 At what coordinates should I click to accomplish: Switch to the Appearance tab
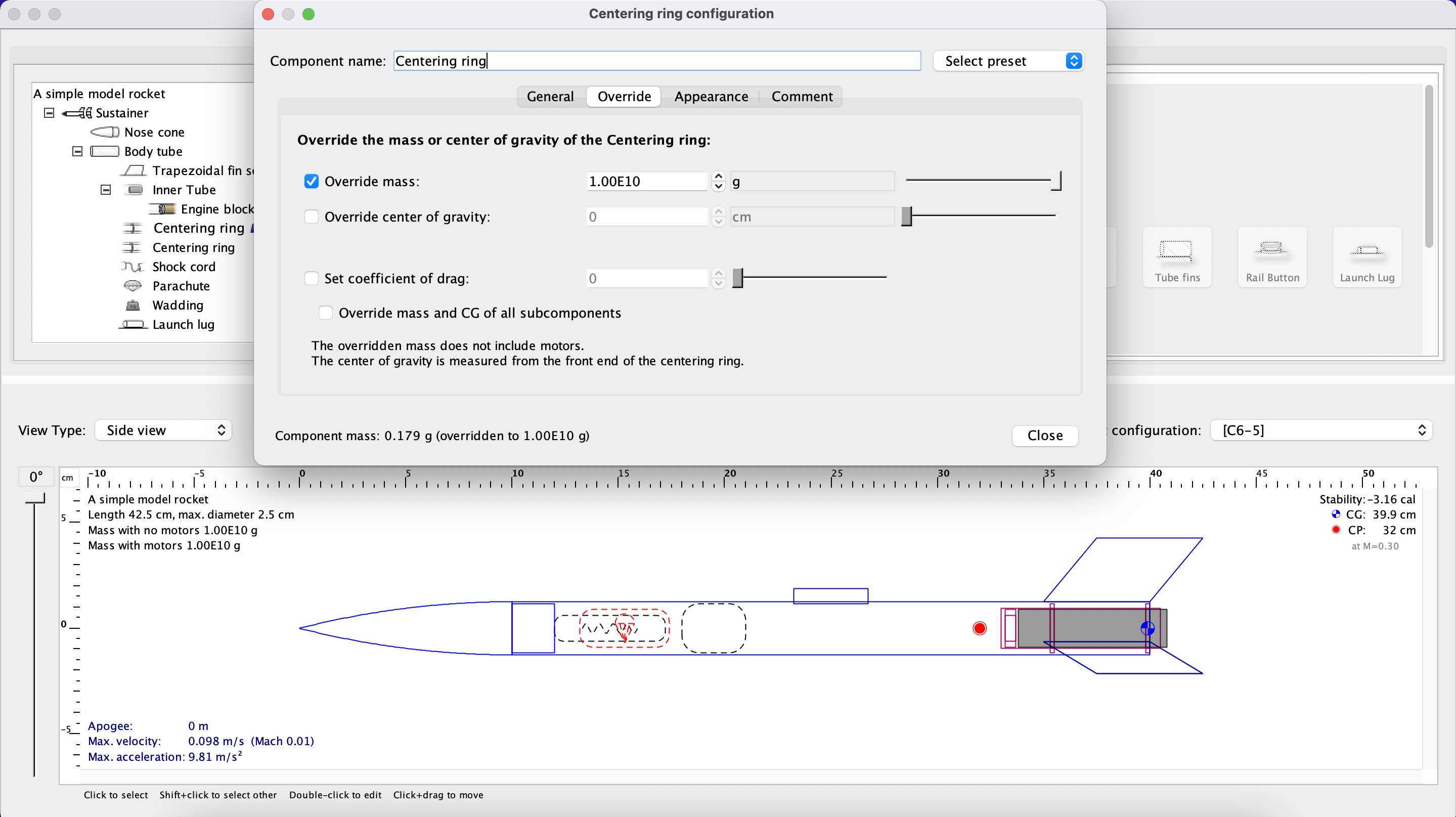click(711, 96)
